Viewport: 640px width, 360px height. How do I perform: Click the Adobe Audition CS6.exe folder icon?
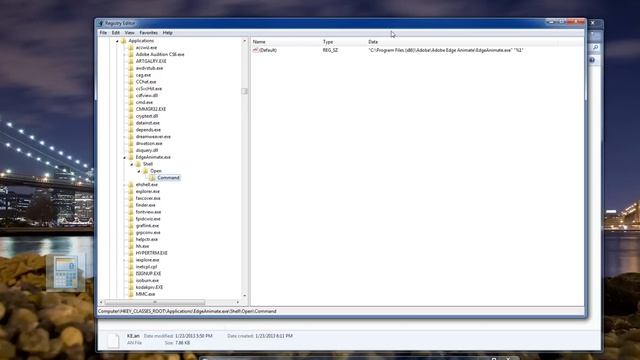click(x=131, y=54)
